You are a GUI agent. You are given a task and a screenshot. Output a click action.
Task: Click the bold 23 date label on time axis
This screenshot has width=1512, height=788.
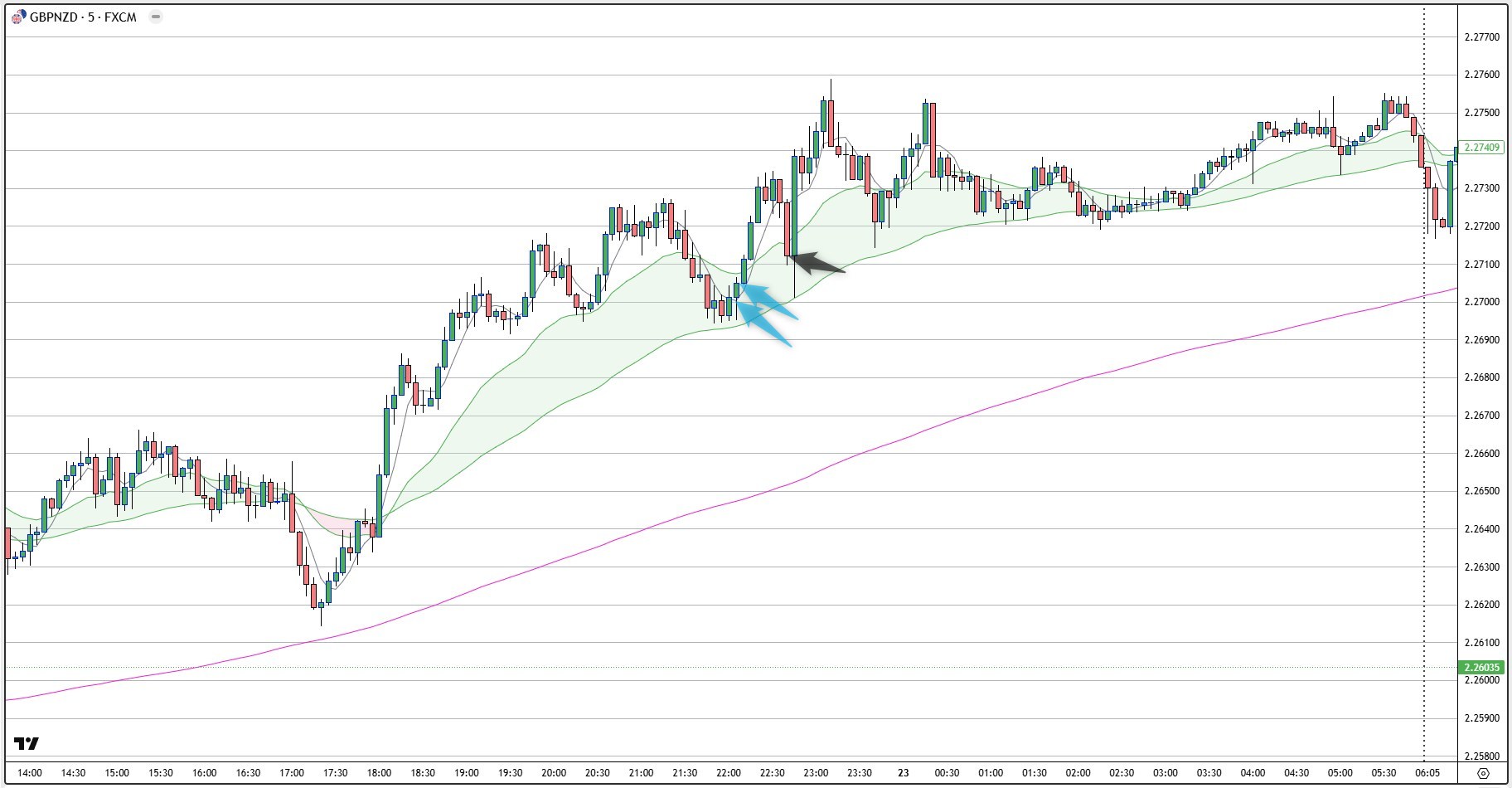pos(903,773)
